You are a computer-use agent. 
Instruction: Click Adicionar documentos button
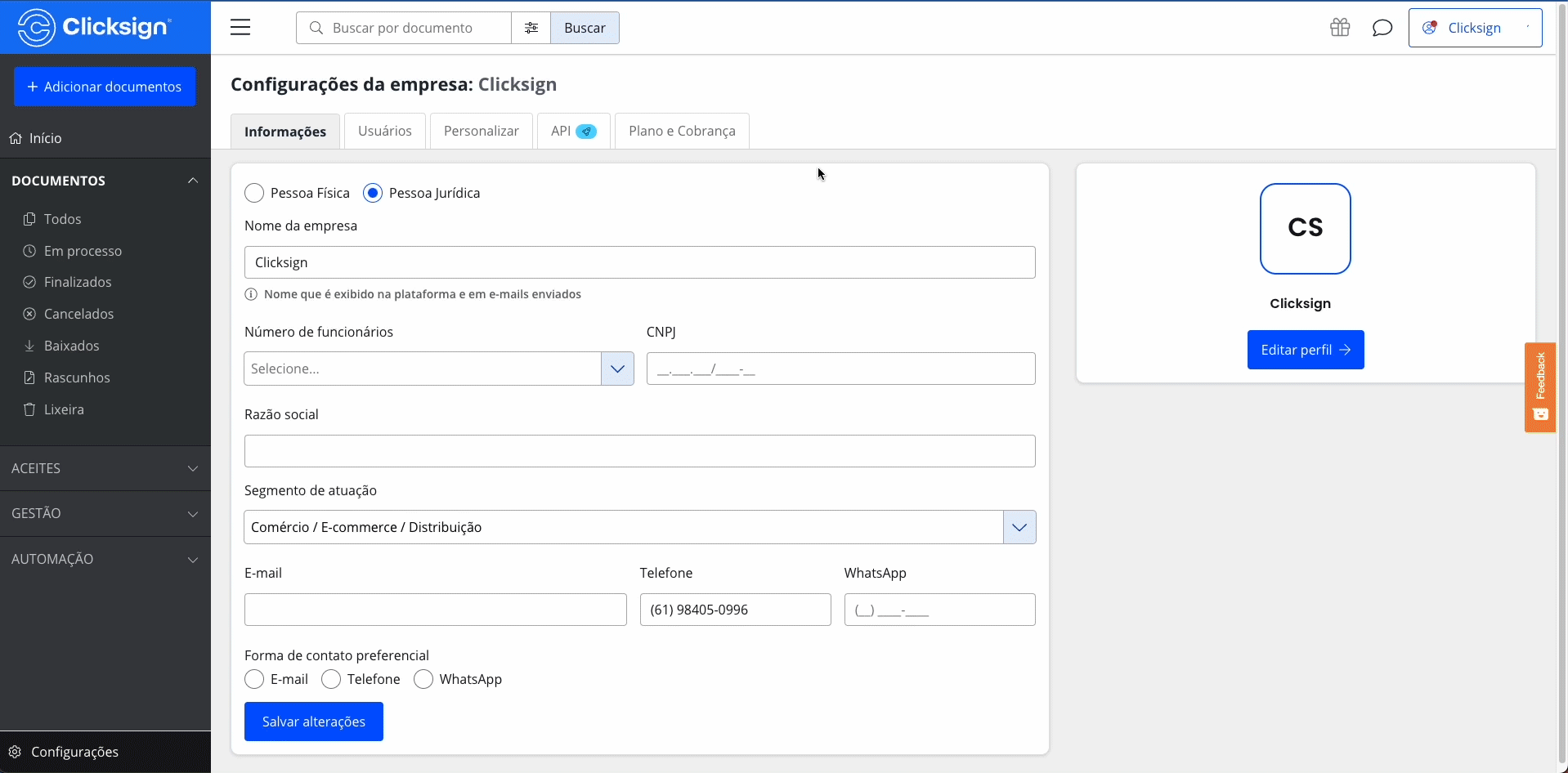pyautogui.click(x=105, y=87)
